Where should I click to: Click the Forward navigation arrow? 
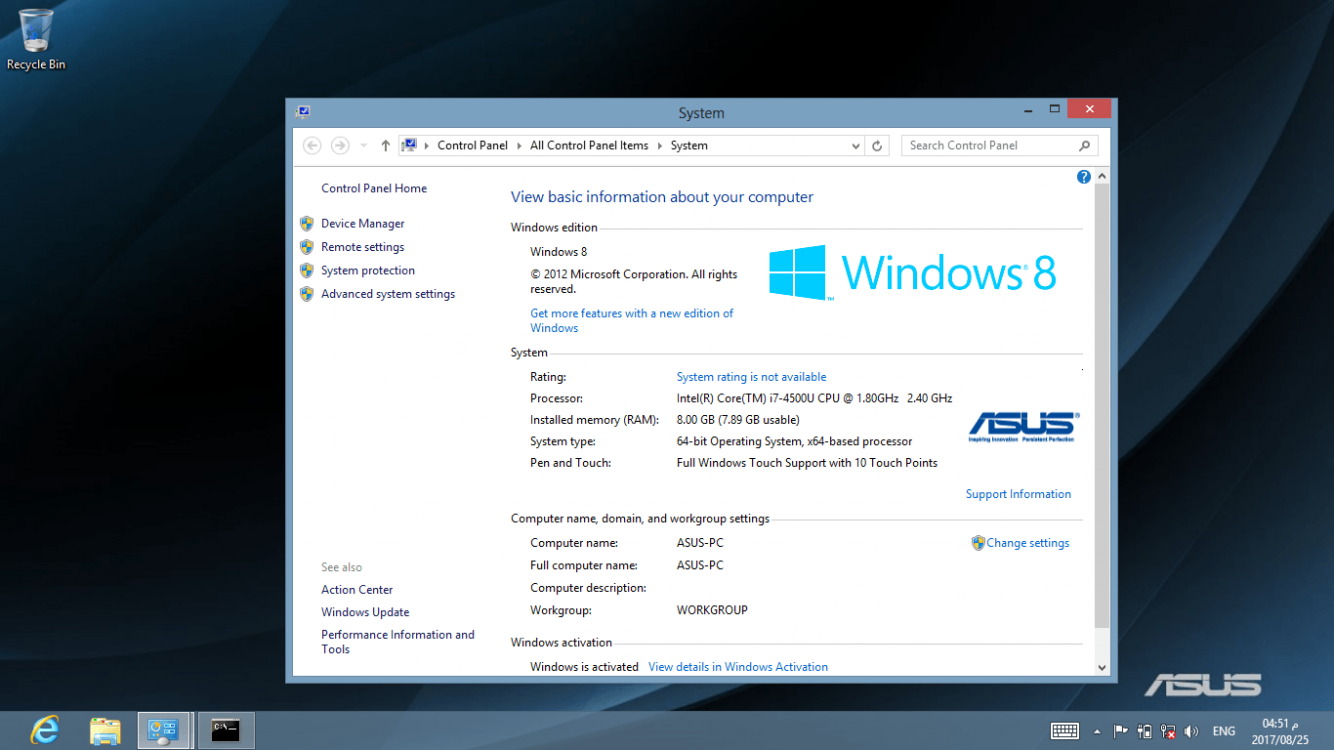pyautogui.click(x=340, y=146)
